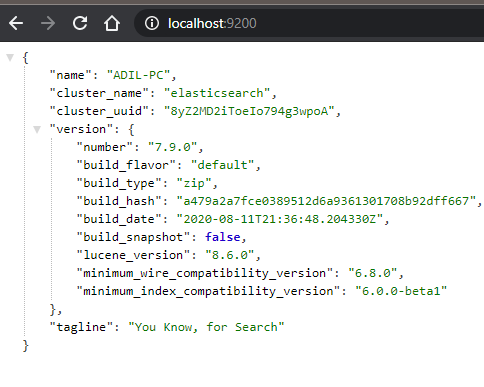Viewport: 484px width, 387px height.
Task: Click the "cluster_name" key
Action: pyautogui.click(x=99, y=93)
